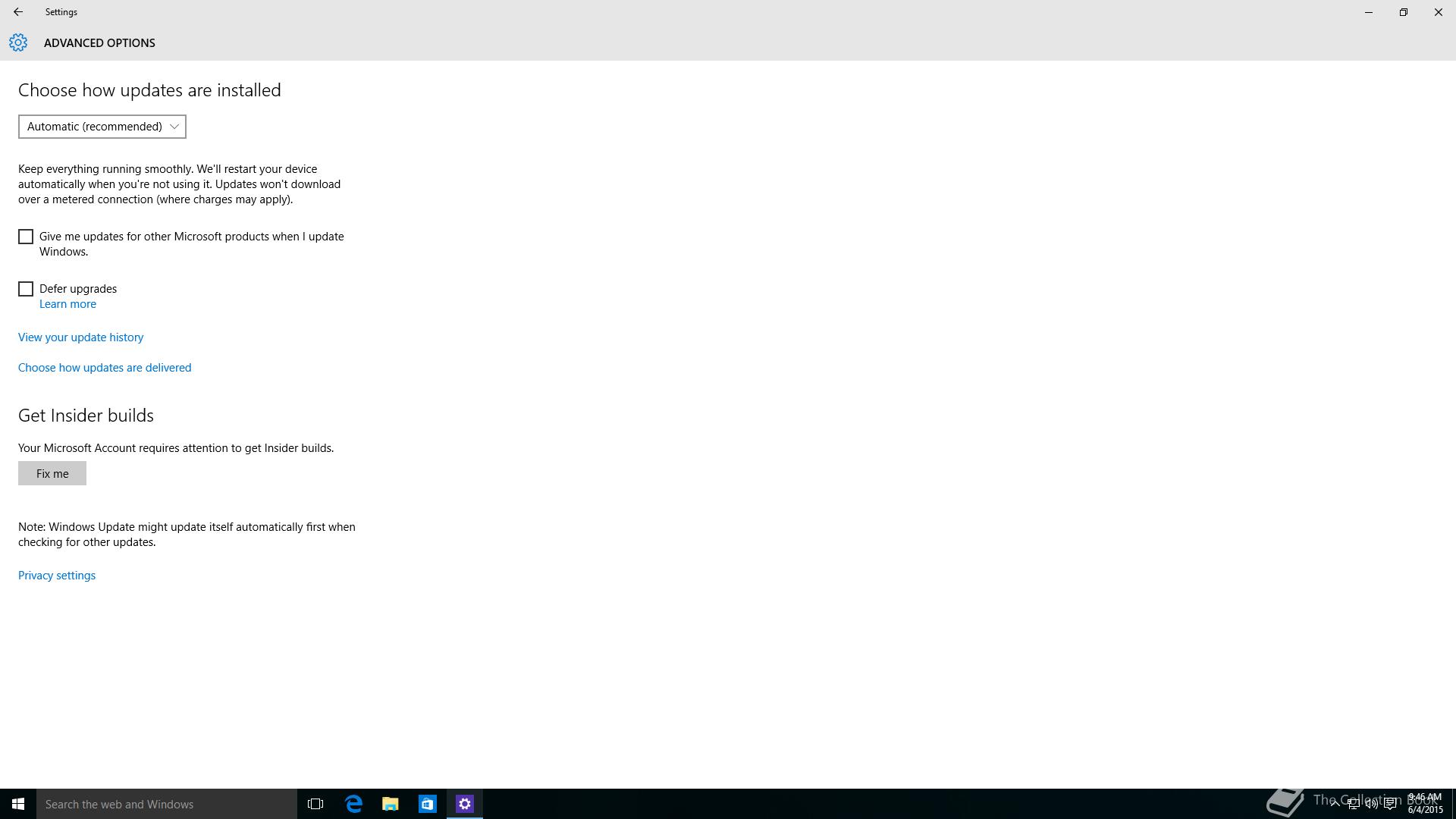The height and width of the screenshot is (819, 1456).
Task: Open the Automatic (recommended) dropdown
Action: click(102, 127)
